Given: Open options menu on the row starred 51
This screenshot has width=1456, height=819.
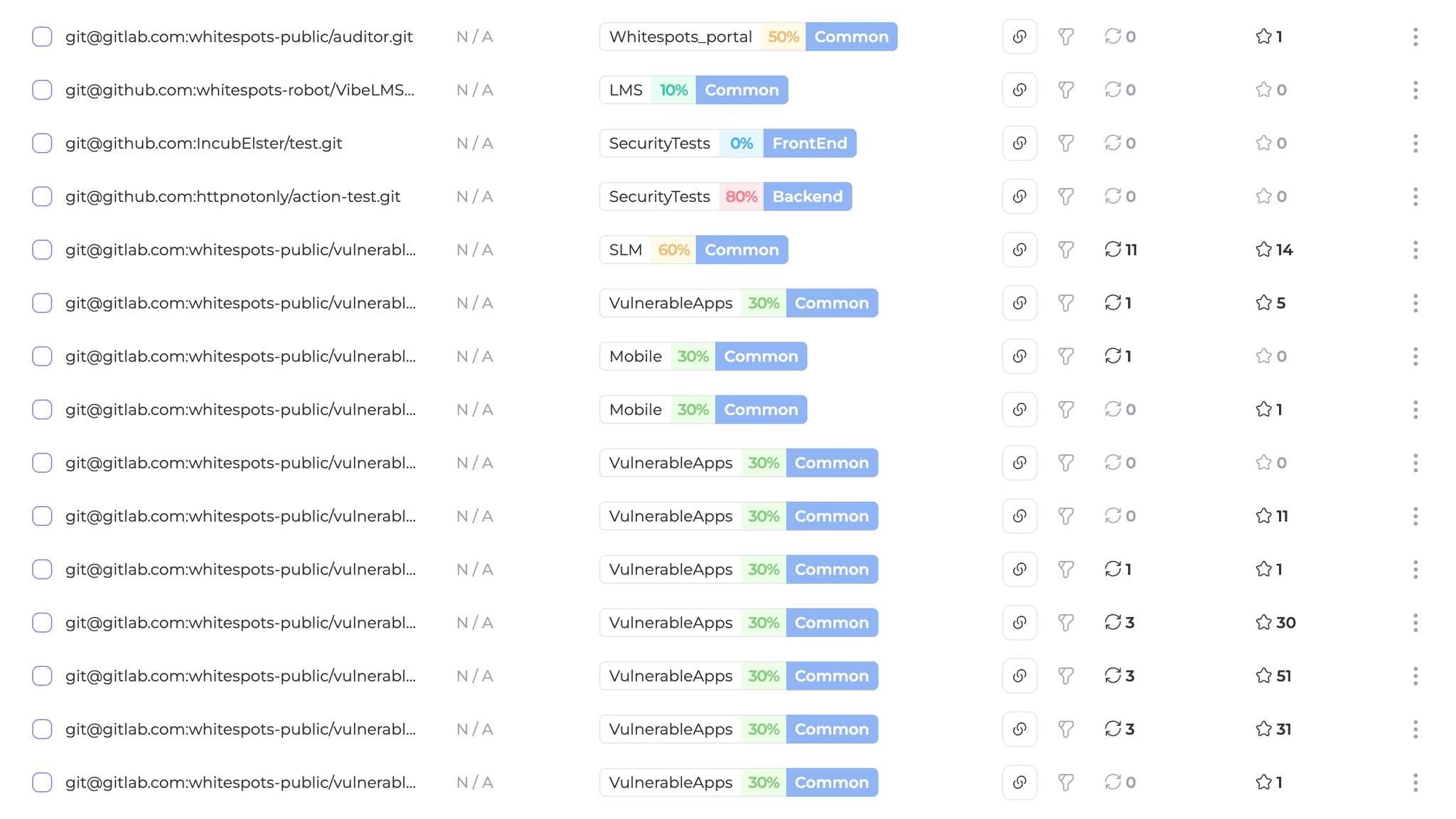Looking at the screenshot, I should 1415,676.
